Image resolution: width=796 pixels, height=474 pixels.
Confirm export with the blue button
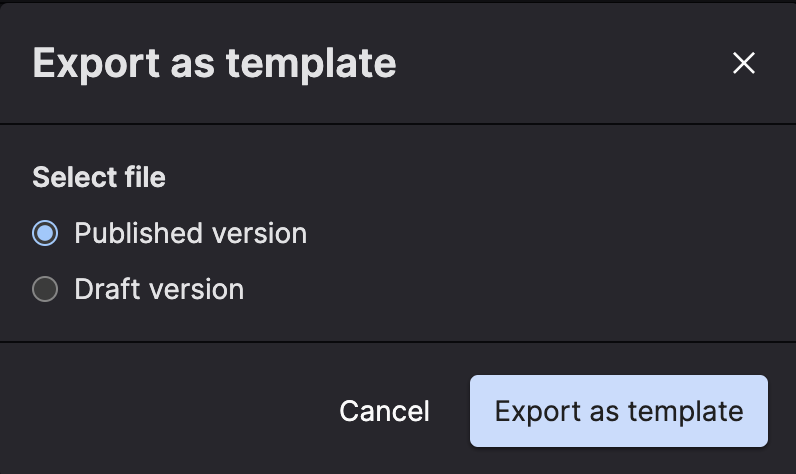click(x=618, y=411)
